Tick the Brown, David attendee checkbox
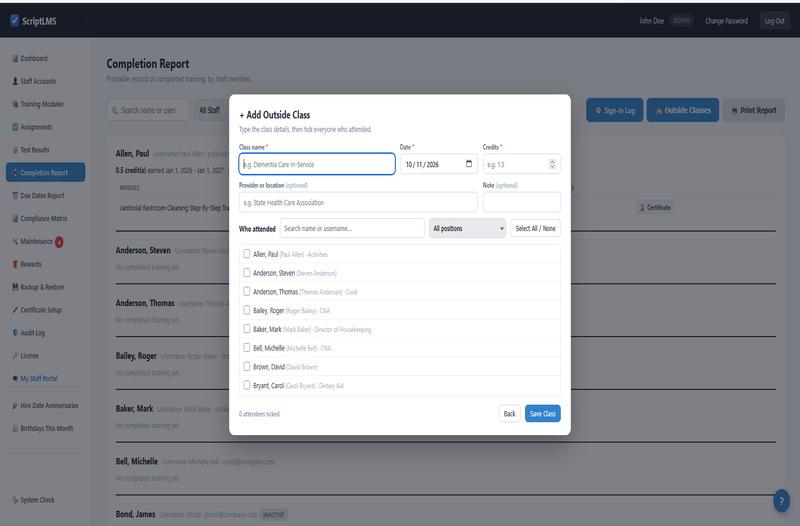Image resolution: width=800 pixels, height=526 pixels. coord(247,366)
